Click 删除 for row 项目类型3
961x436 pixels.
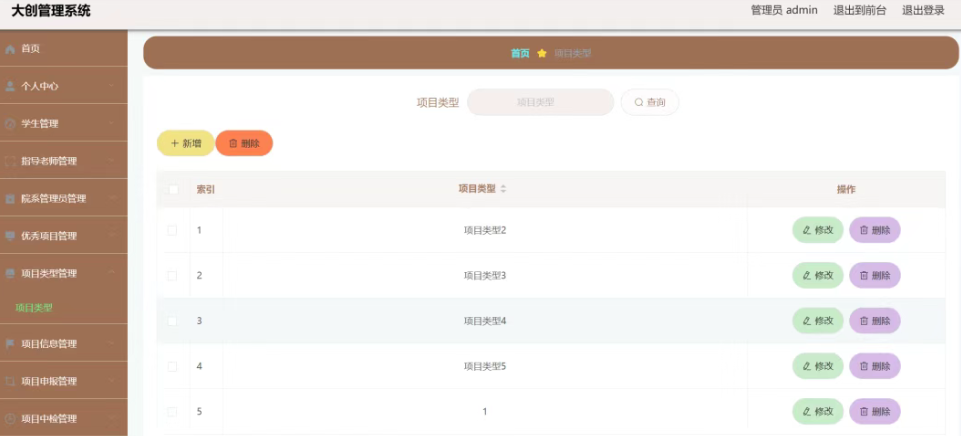[x=875, y=275]
